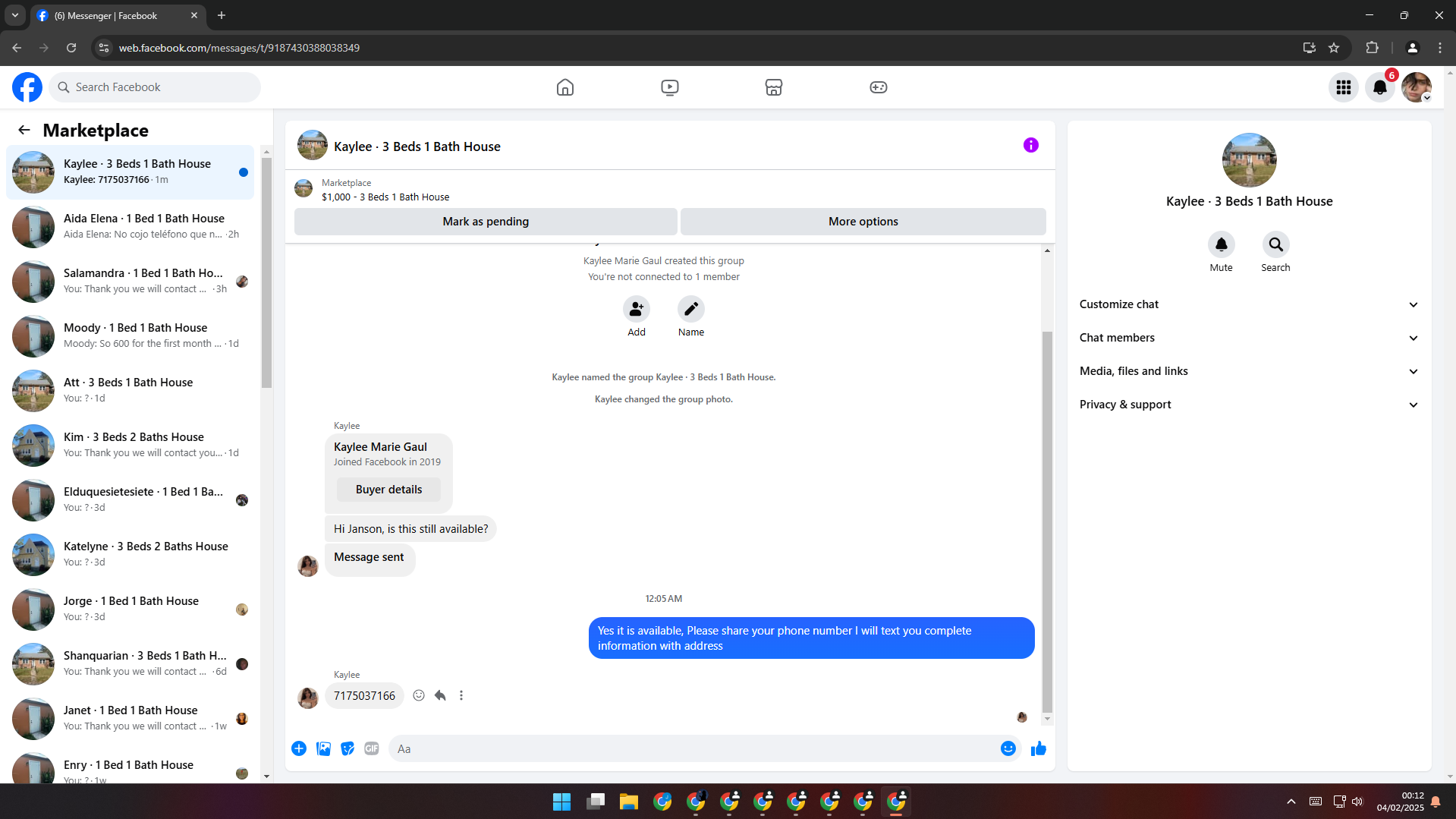Open Aida Elena 1 Bed conversation
This screenshot has width=1456, height=819.
coord(130,226)
